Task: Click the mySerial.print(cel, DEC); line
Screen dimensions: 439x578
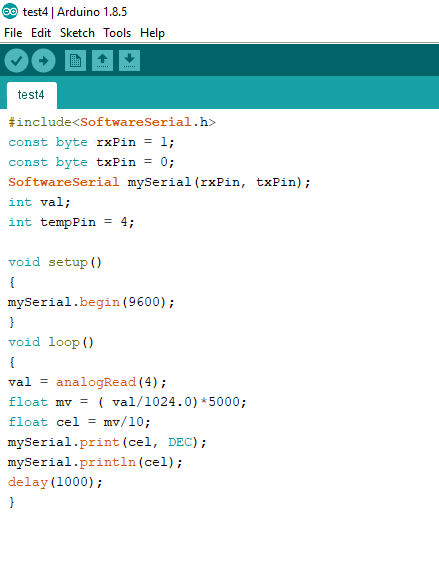Action: tap(107, 442)
